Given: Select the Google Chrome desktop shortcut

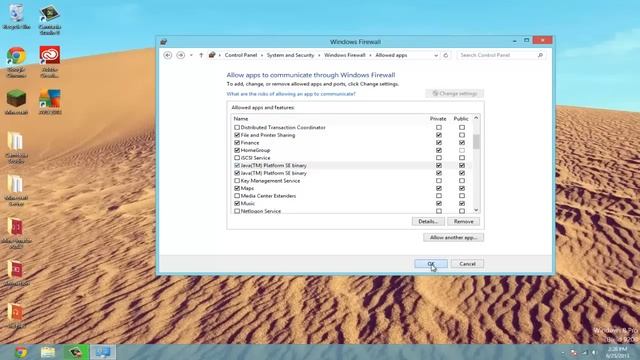Looking at the screenshot, I should [16, 62].
